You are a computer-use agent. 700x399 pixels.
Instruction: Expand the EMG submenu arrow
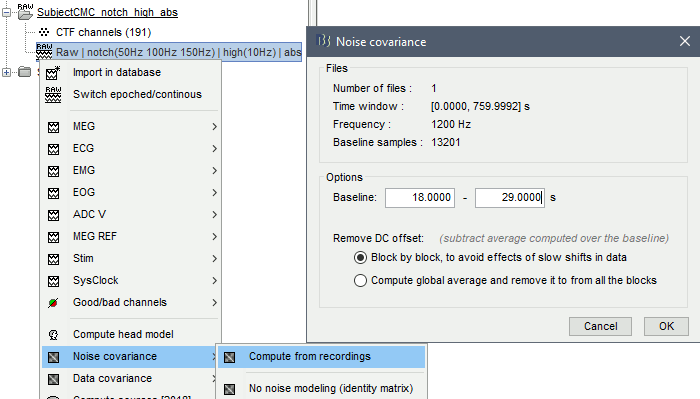(x=214, y=170)
